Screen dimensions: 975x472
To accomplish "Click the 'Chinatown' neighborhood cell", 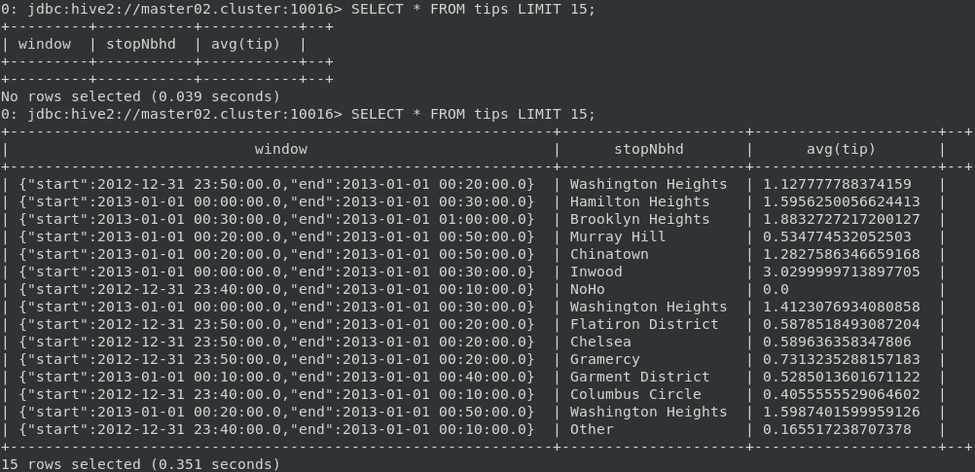I will coord(609,254).
